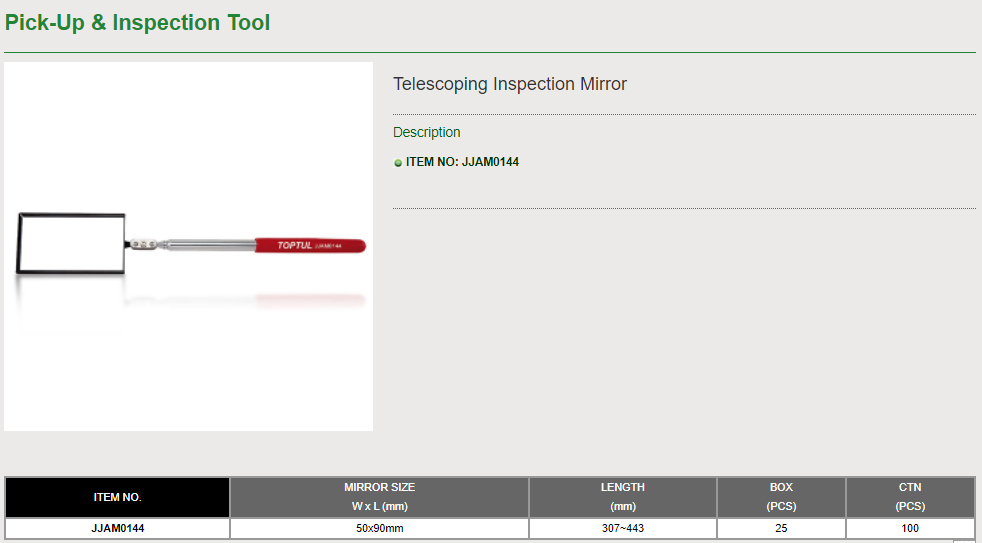Click the MIRROR SIZE column header
Image resolution: width=982 pixels, height=543 pixels.
pos(379,496)
